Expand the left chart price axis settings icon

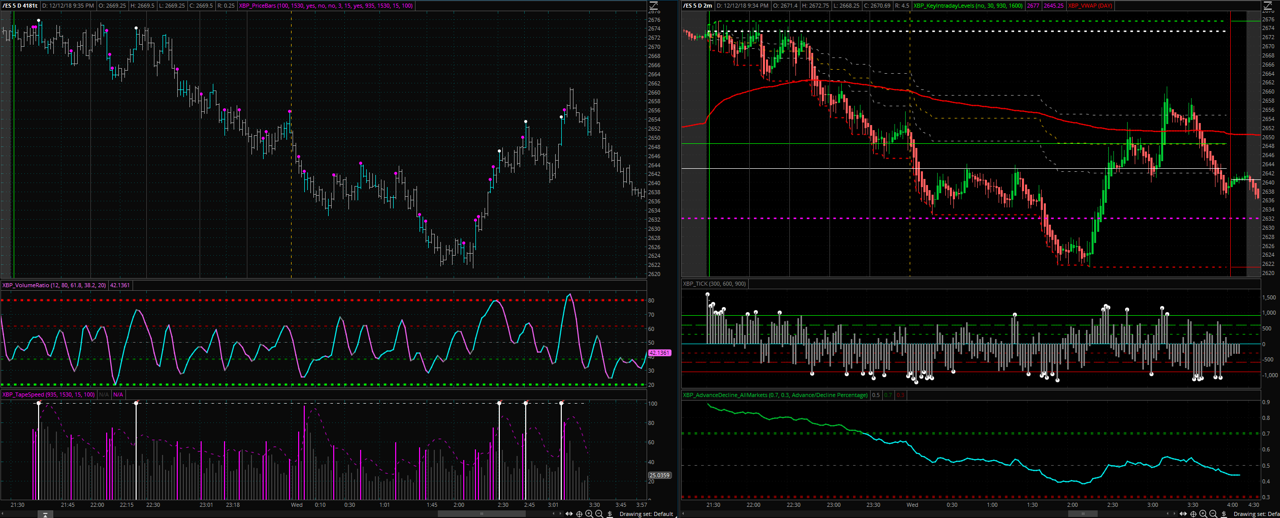click(x=653, y=6)
